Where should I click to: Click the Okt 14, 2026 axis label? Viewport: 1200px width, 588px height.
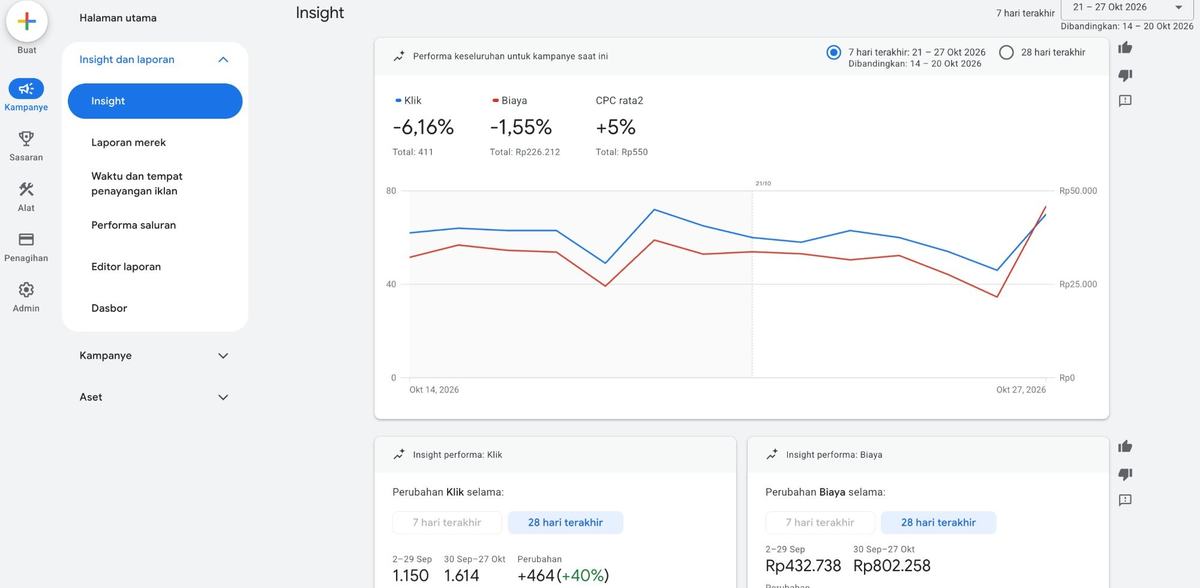[434, 390]
